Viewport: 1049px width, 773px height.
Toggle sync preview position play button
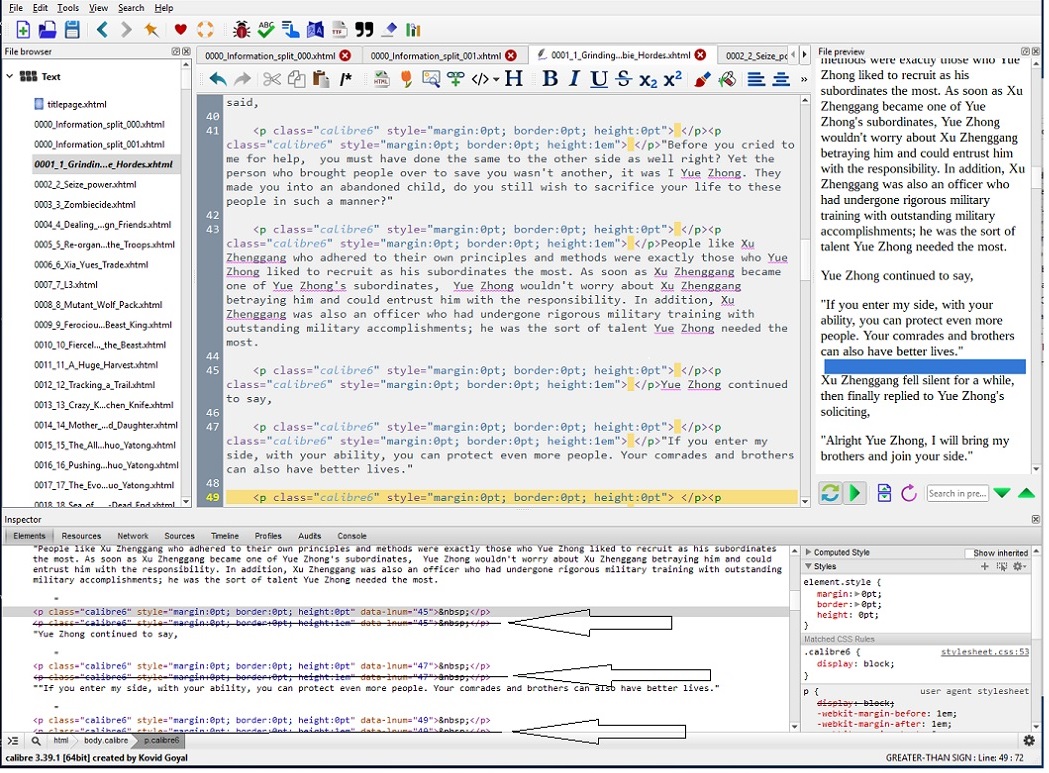coord(854,492)
